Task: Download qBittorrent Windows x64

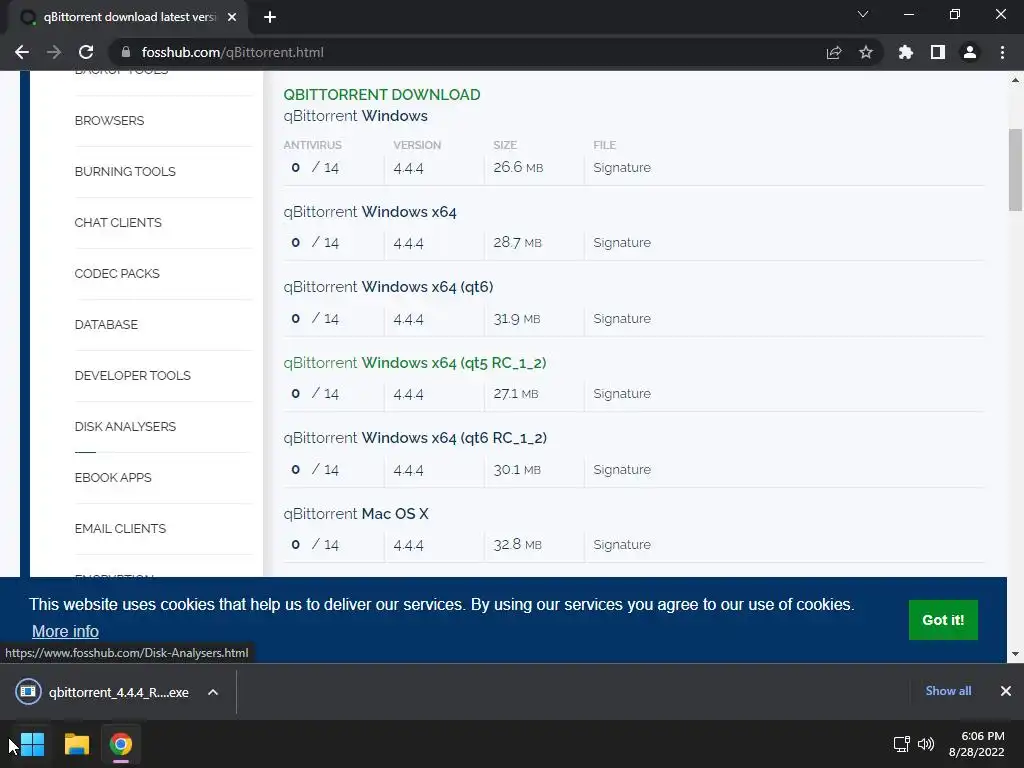Action: coord(370,212)
